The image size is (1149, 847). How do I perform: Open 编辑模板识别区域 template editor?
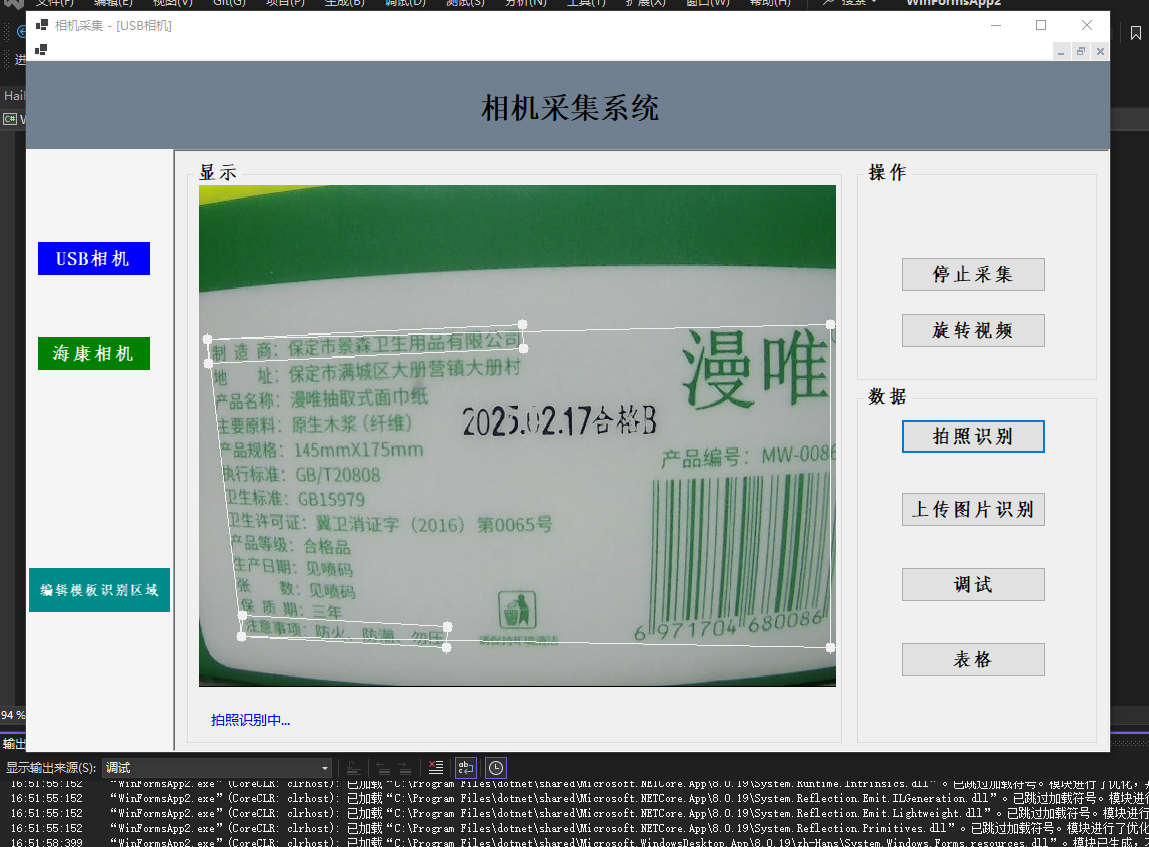[x=100, y=590]
